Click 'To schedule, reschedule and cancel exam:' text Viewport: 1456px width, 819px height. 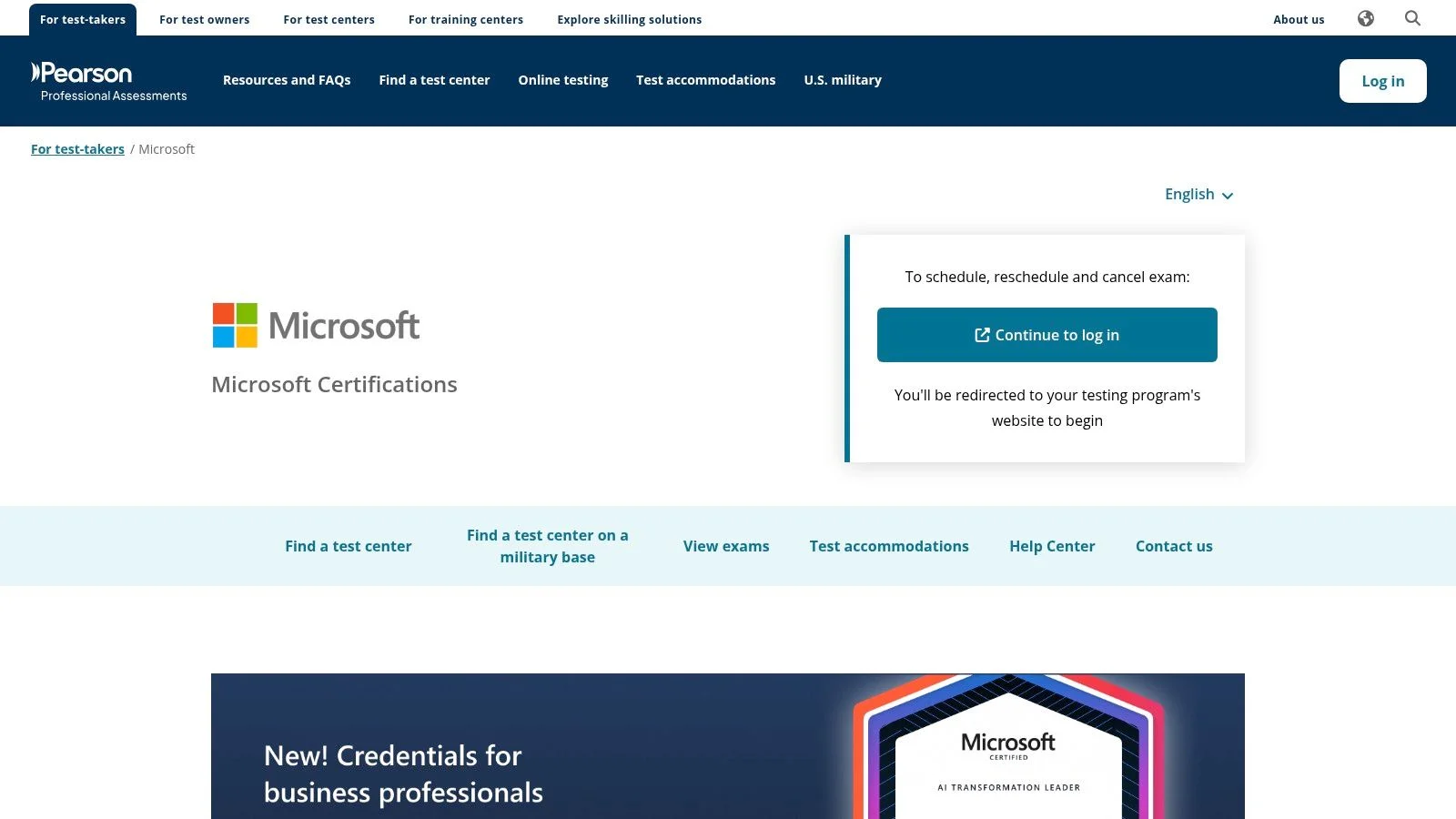(1047, 277)
